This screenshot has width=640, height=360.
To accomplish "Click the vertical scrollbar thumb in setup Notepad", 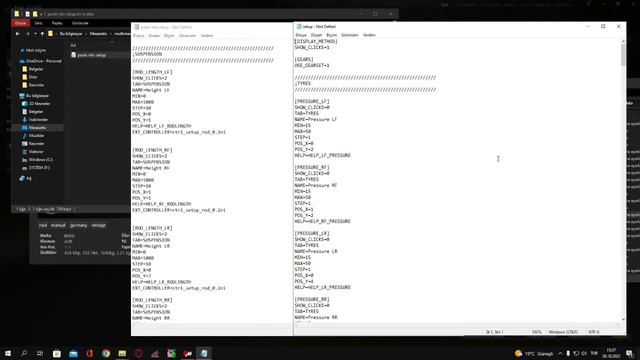I will 623,54.
